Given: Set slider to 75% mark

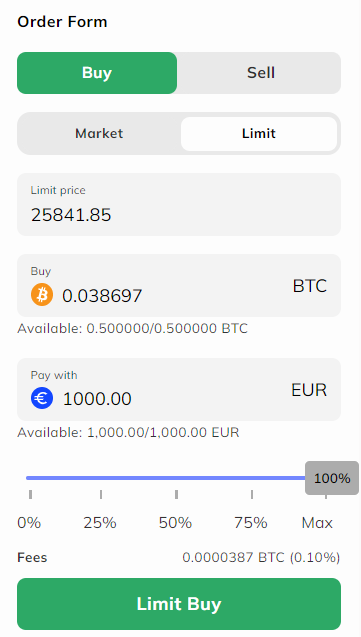Looking at the screenshot, I should (x=251, y=522).
